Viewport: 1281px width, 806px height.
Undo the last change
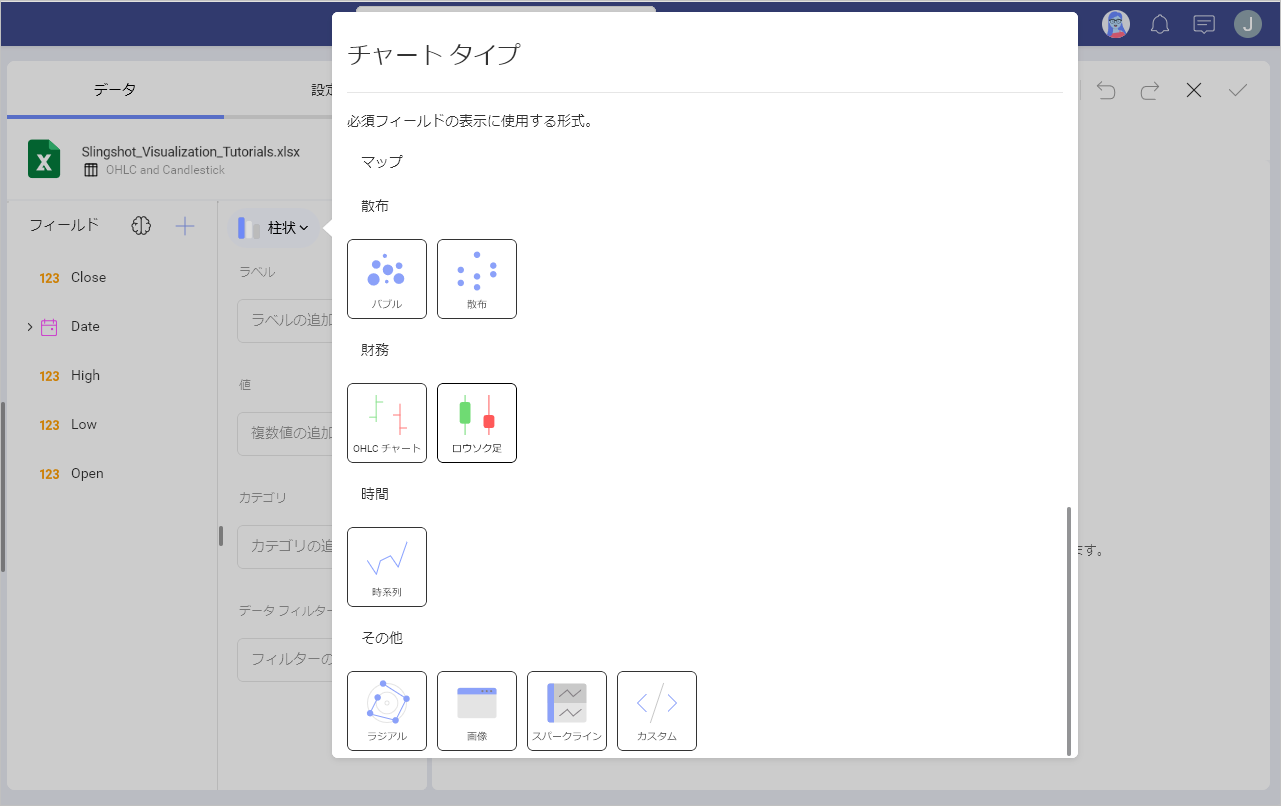click(x=1106, y=90)
